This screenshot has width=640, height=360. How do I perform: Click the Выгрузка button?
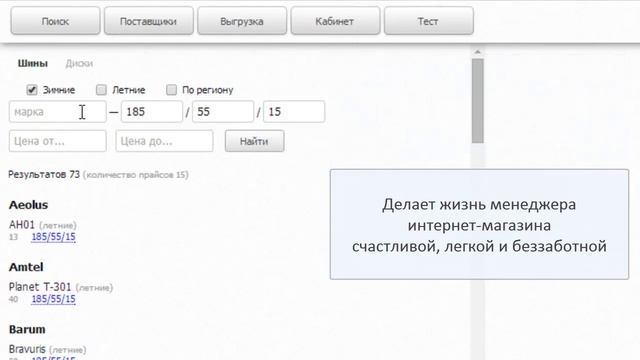(x=242, y=21)
